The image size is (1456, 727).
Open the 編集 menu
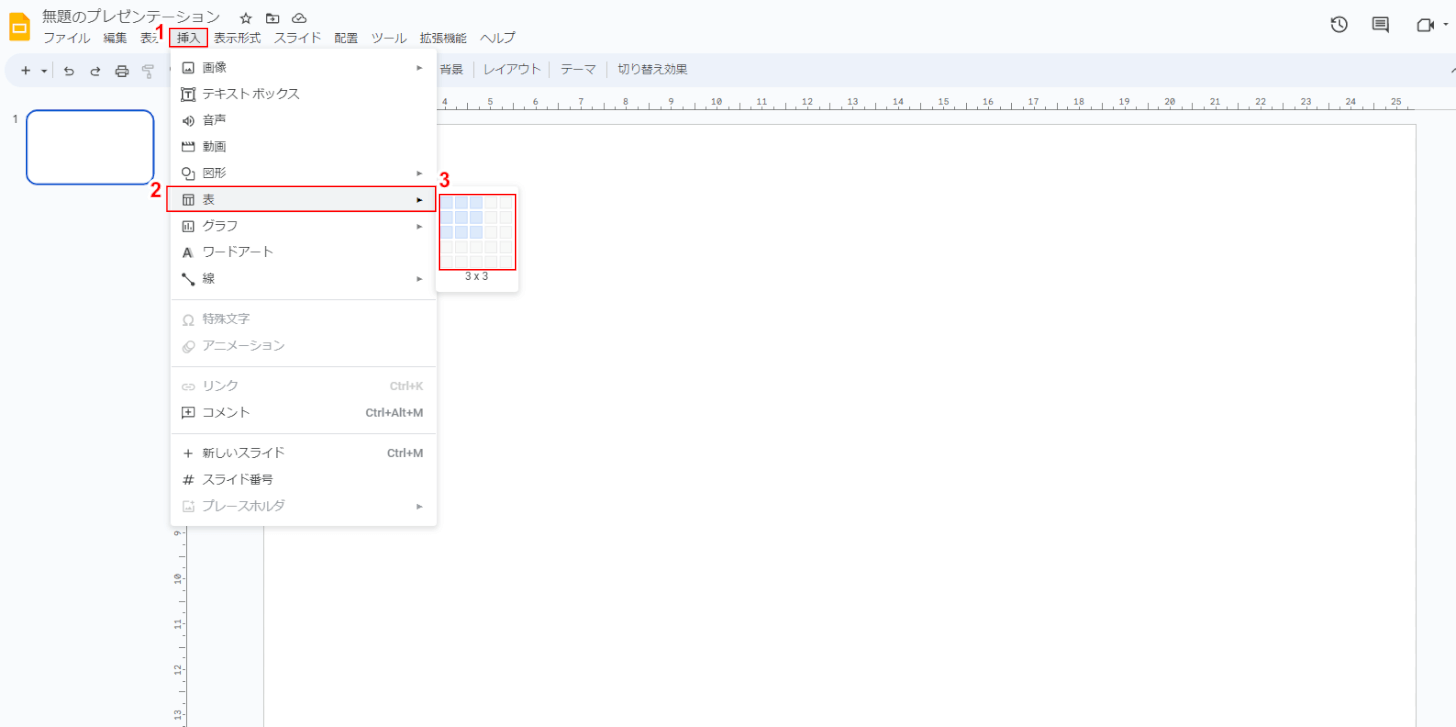(x=115, y=38)
